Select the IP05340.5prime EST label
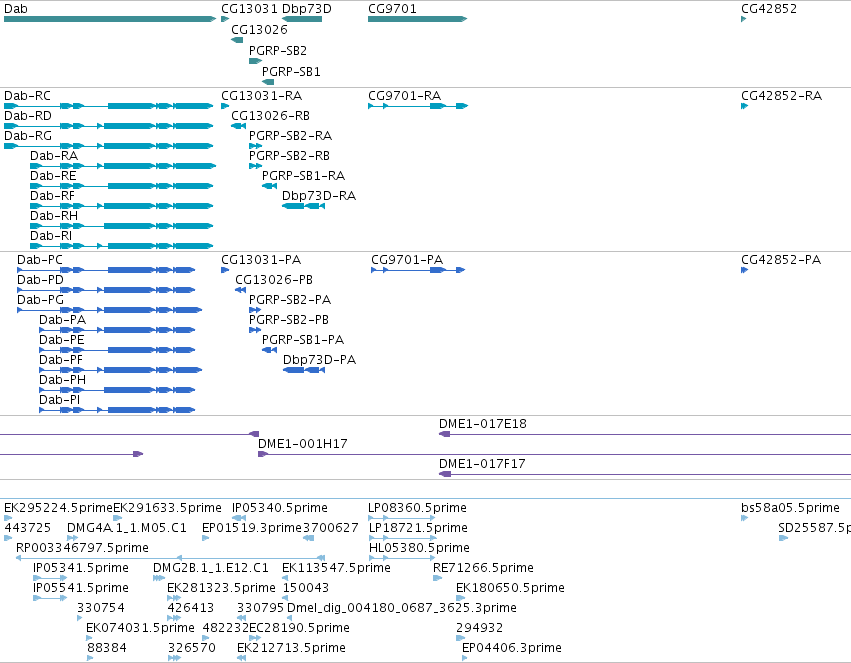The height and width of the screenshot is (663, 851). (280, 508)
